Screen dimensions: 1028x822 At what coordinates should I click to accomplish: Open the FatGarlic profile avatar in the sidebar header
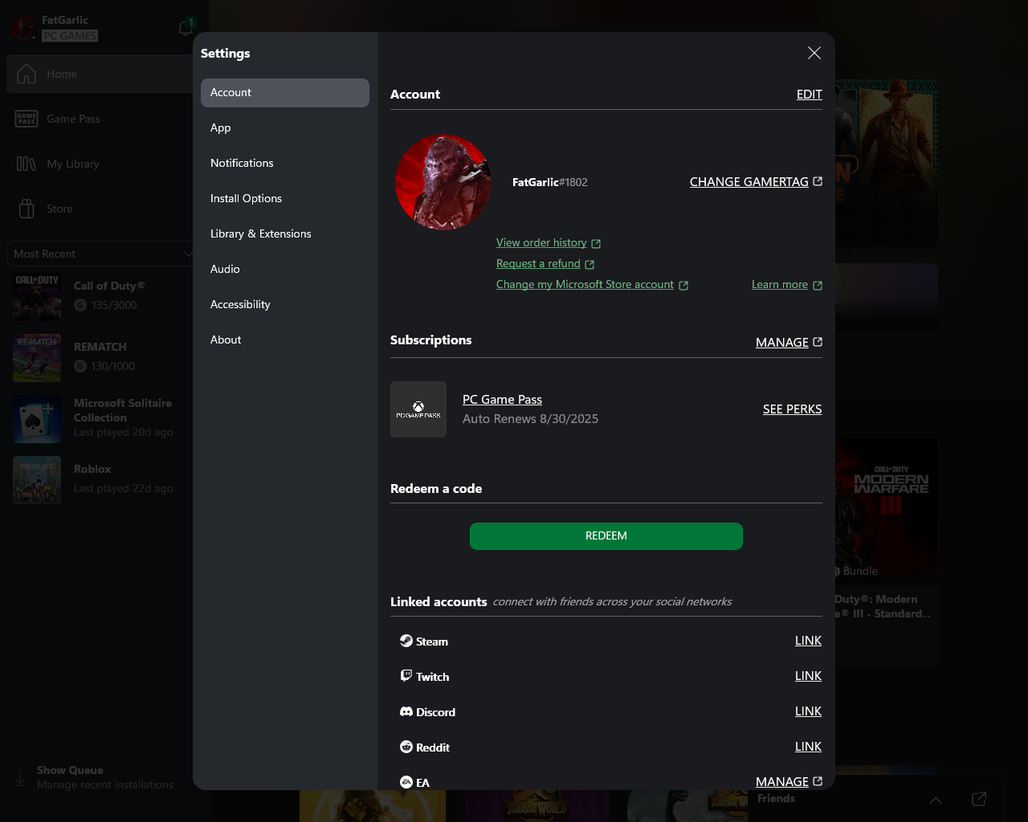24,28
